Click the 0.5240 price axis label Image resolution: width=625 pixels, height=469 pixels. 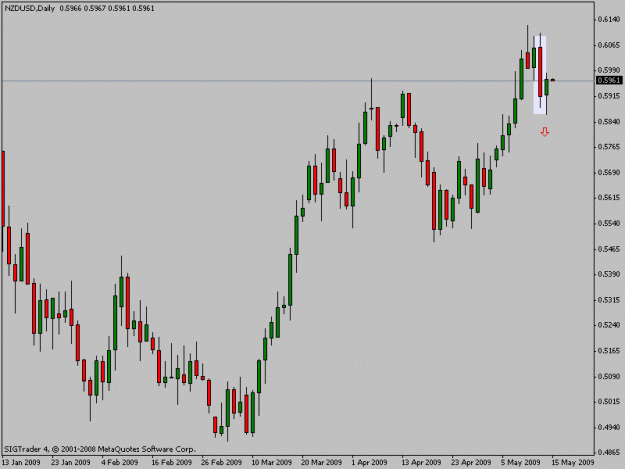click(609, 325)
